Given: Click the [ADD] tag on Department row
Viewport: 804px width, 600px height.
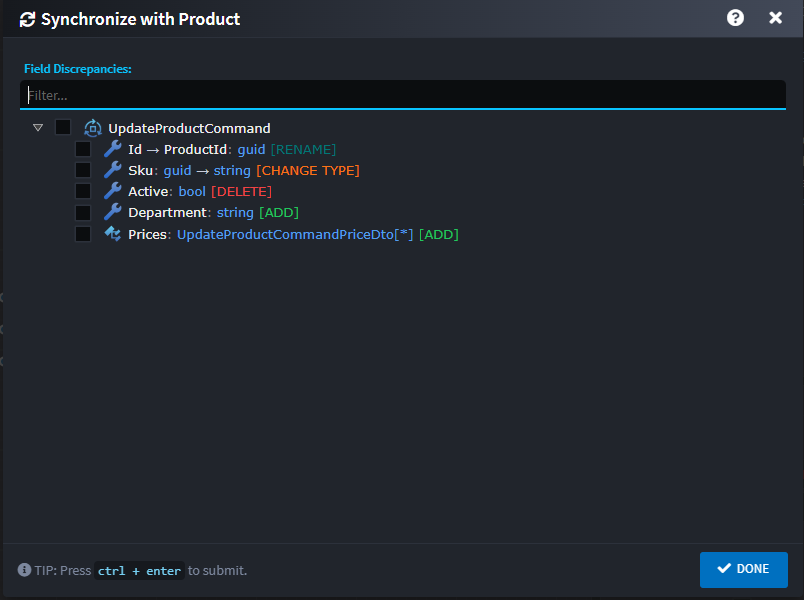Looking at the screenshot, I should (x=279, y=212).
